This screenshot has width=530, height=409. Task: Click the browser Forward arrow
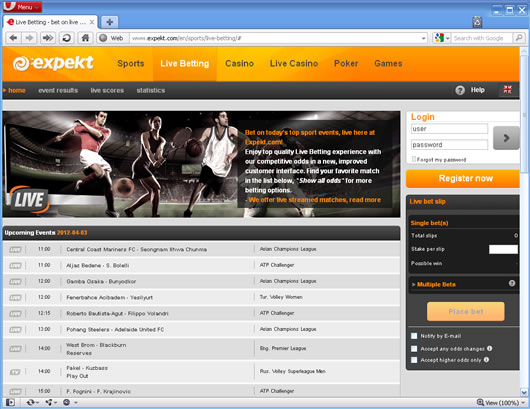pos(29,38)
